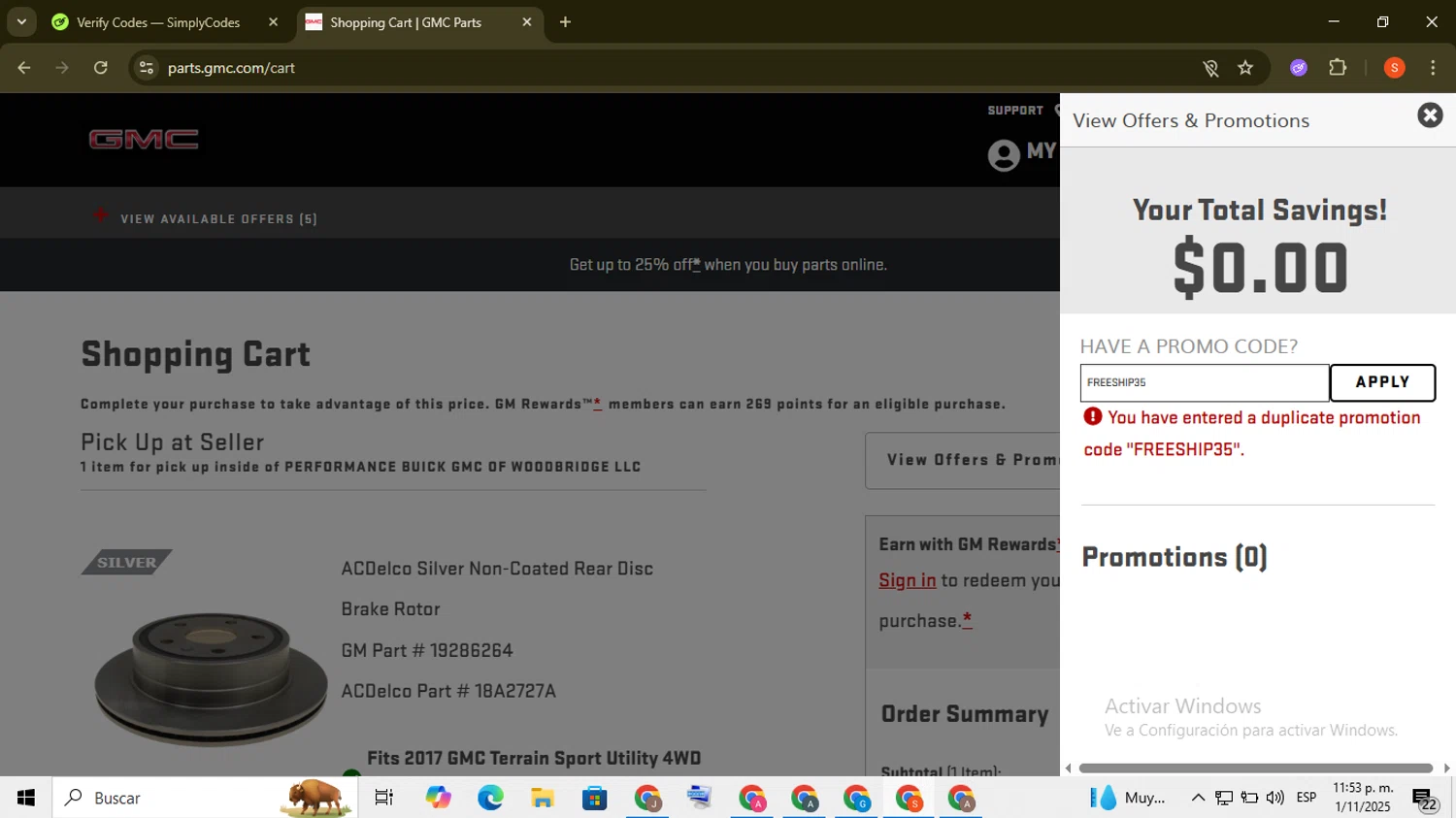The width and height of the screenshot is (1456, 818).
Task: Click the horizontal scrollbar in offers panel
Action: point(1256,768)
